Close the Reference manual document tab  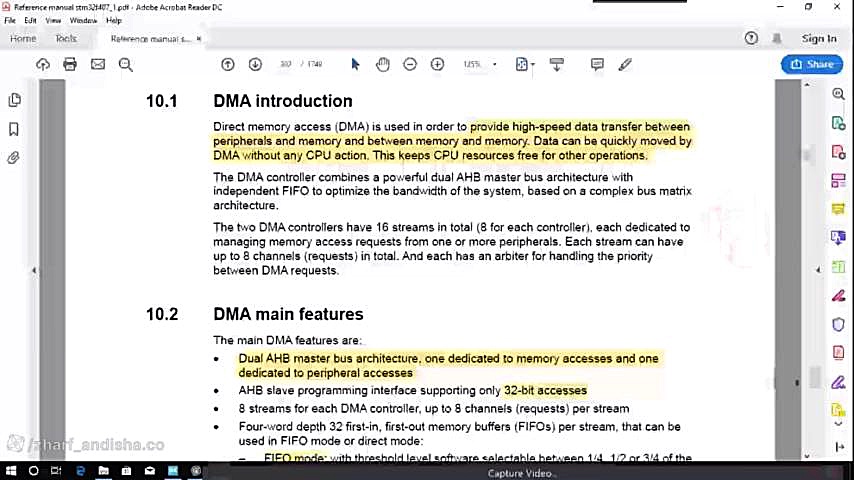[199, 39]
